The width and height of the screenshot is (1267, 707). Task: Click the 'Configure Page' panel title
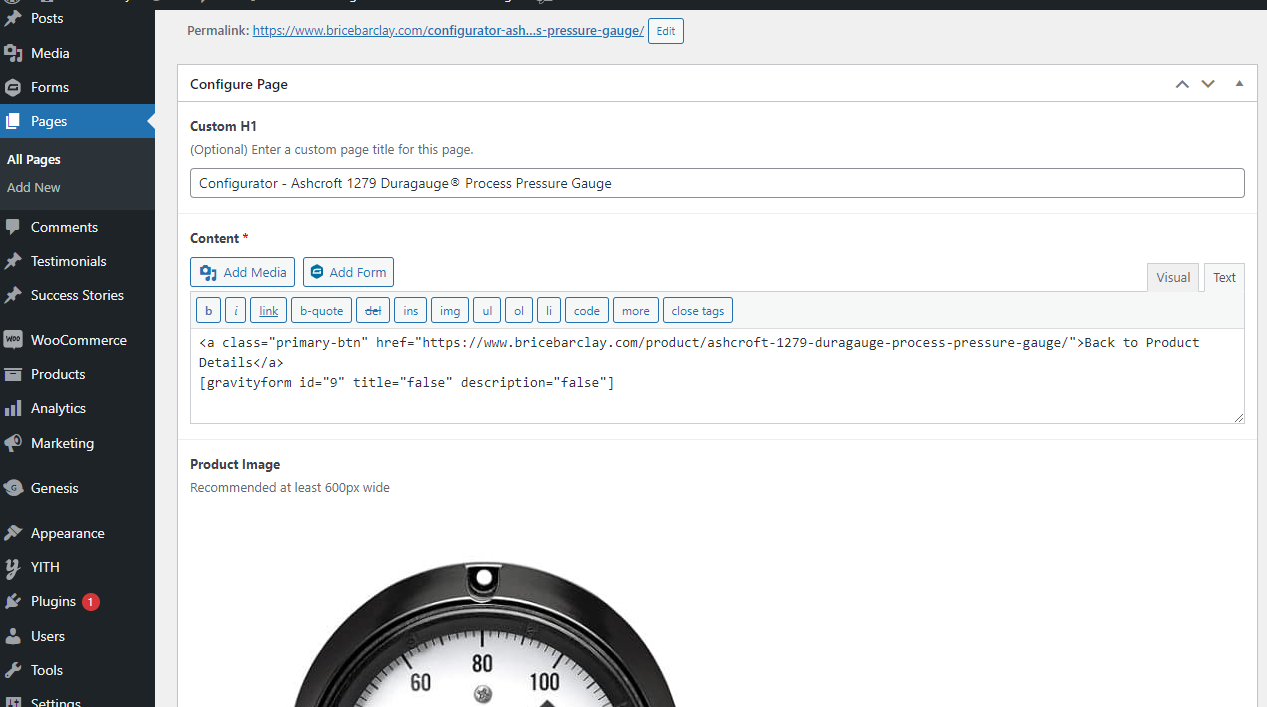point(239,85)
